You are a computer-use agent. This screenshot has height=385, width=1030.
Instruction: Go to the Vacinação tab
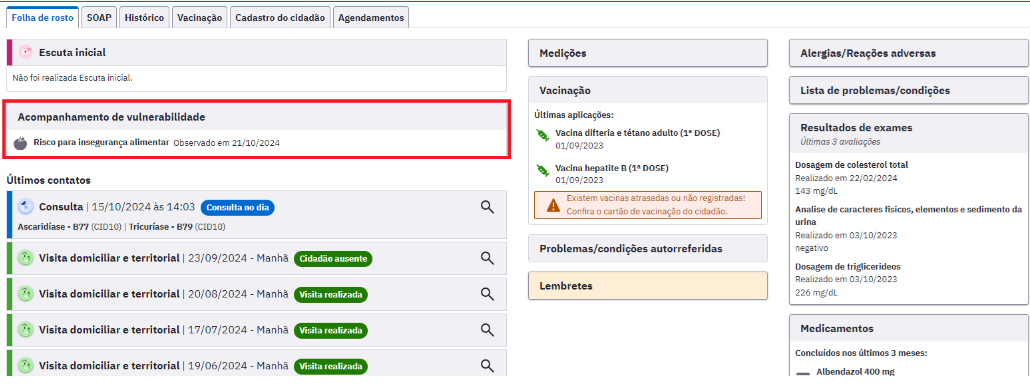(x=200, y=18)
